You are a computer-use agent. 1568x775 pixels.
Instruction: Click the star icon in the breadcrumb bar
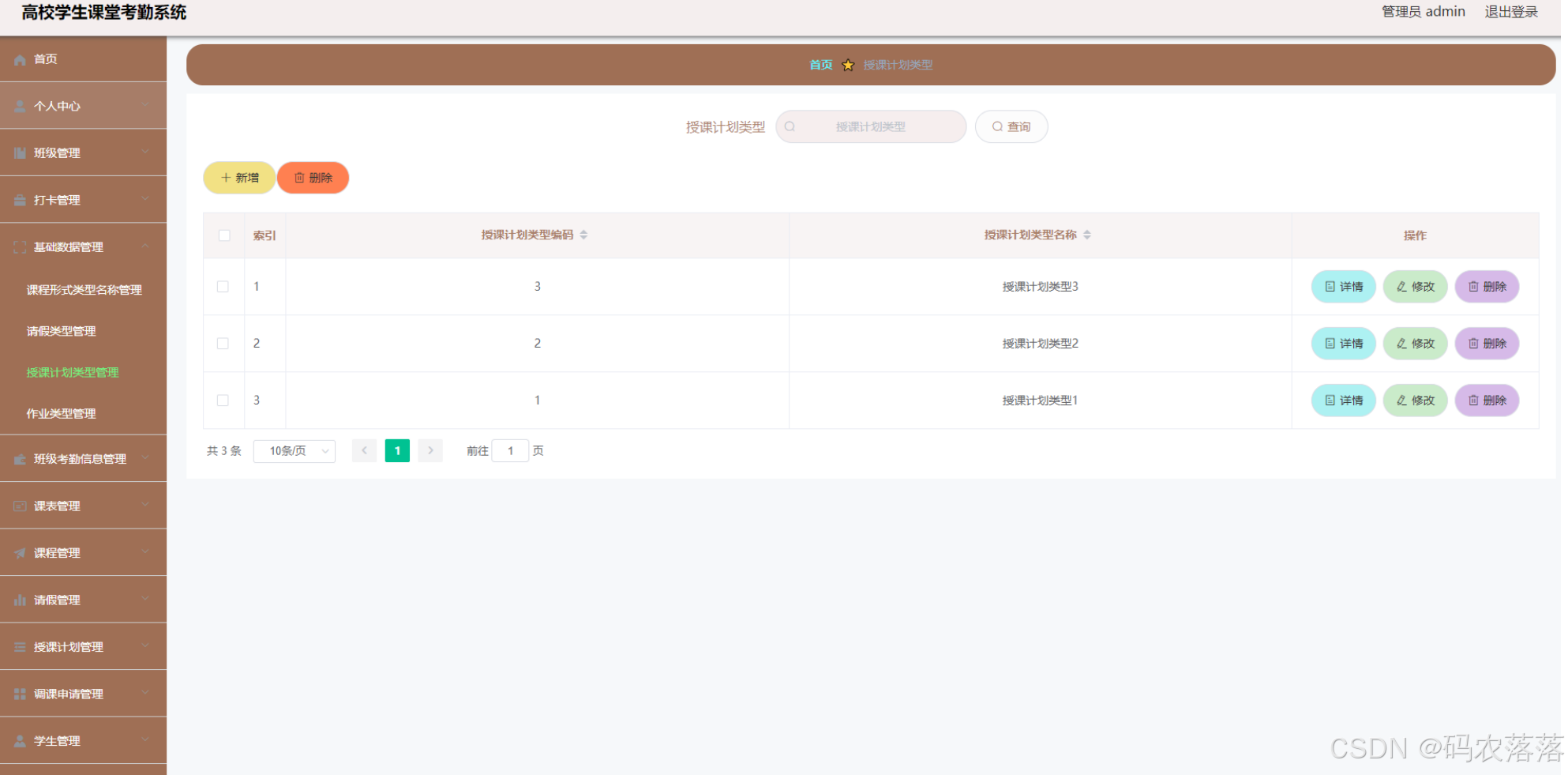tap(848, 65)
